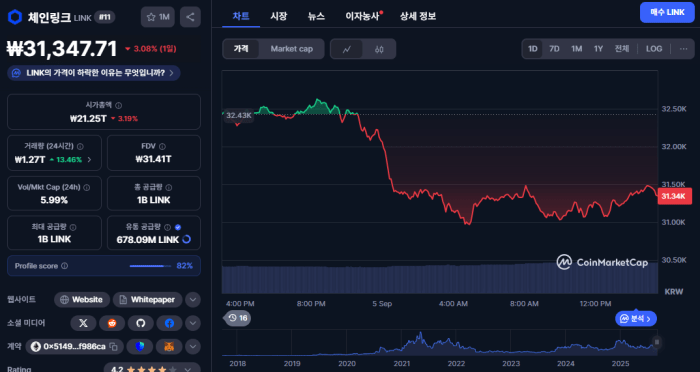The height and width of the screenshot is (372, 700).
Task: Switch chart to line view
Action: coord(346,49)
